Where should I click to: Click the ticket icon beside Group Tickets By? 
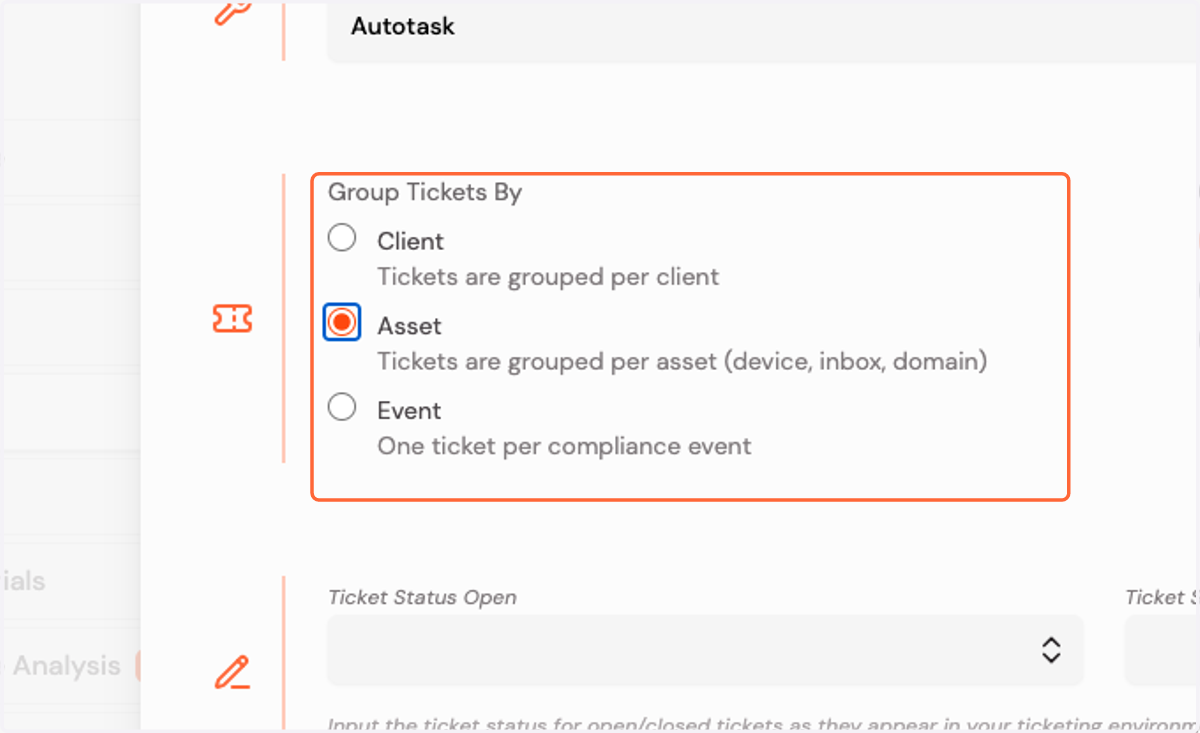232,319
